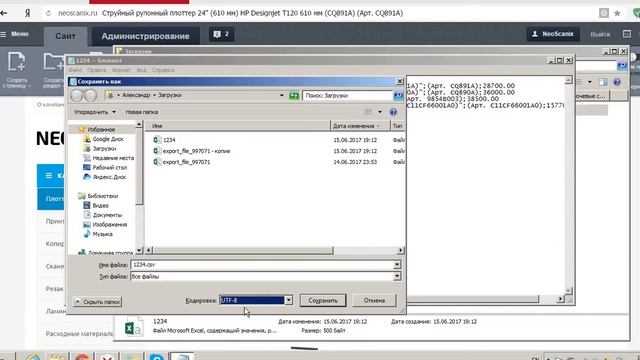Viewport: 640px width, 360px height.
Task: Click the horizontal scrollbar of file list
Action: (243, 250)
